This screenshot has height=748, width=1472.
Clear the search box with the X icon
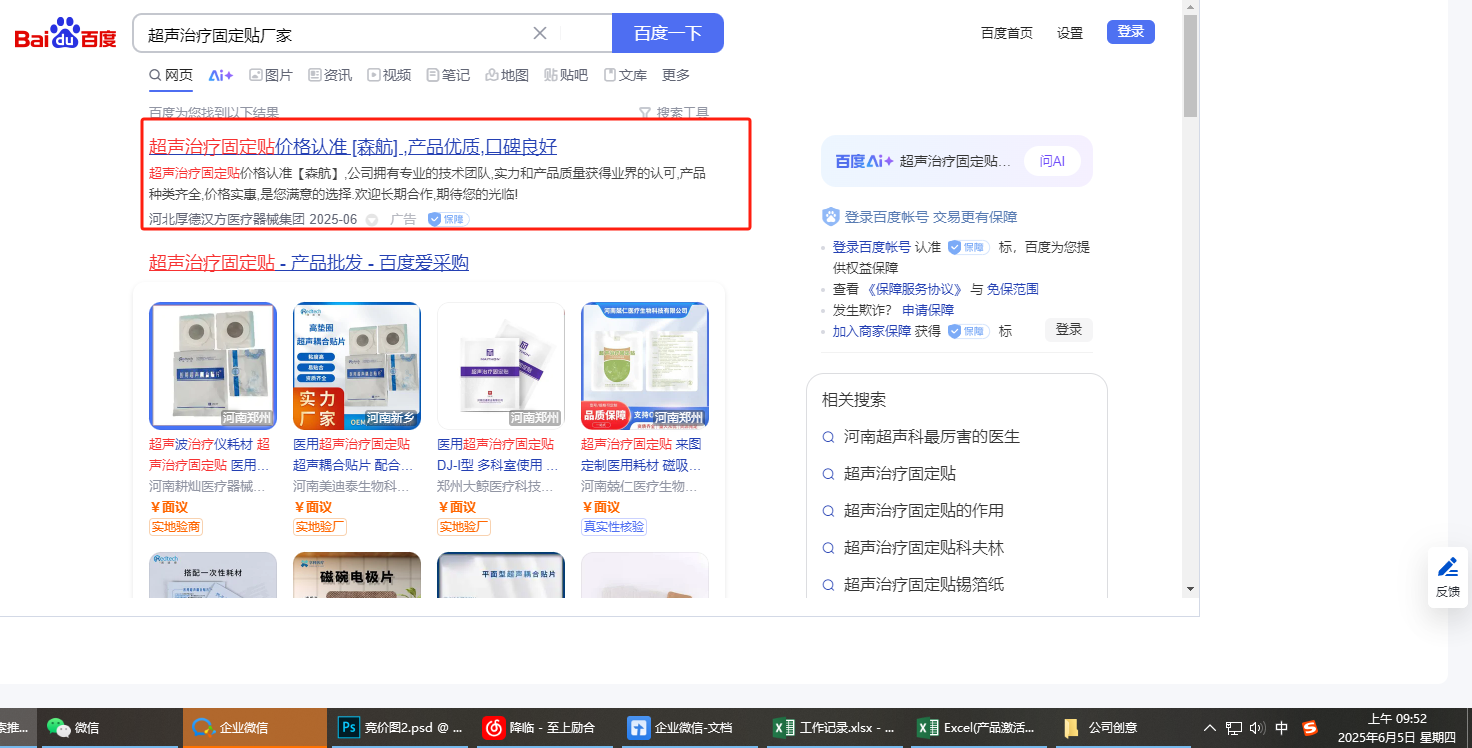(x=540, y=33)
